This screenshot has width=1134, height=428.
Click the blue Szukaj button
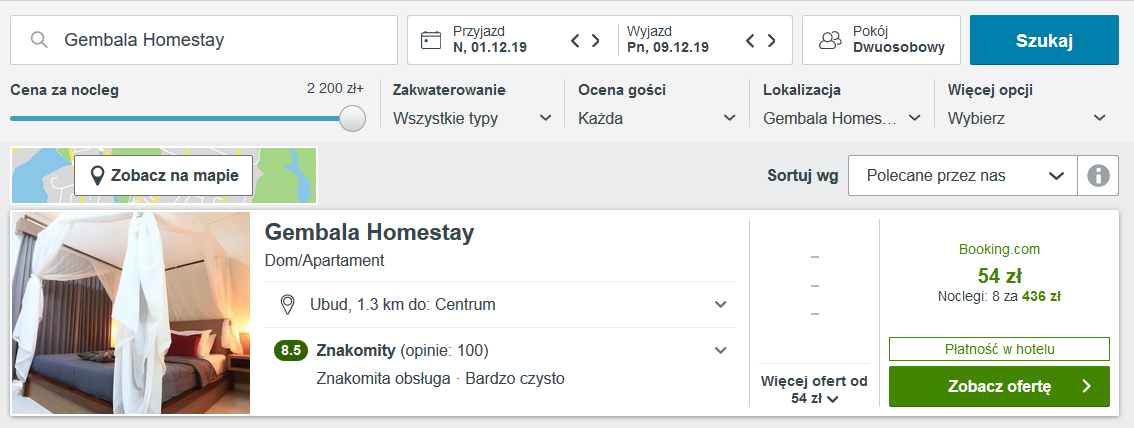pyautogui.click(x=1044, y=40)
